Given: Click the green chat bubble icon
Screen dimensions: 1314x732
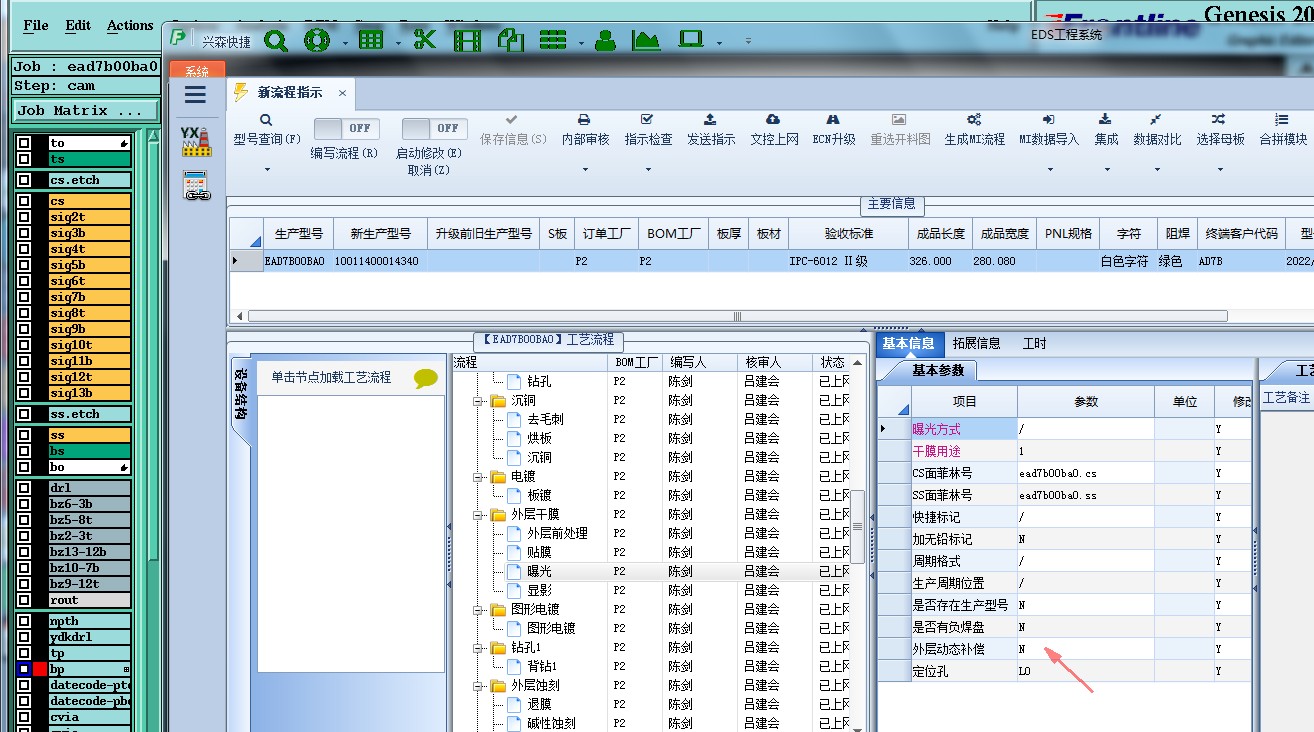Looking at the screenshot, I should coord(426,378).
